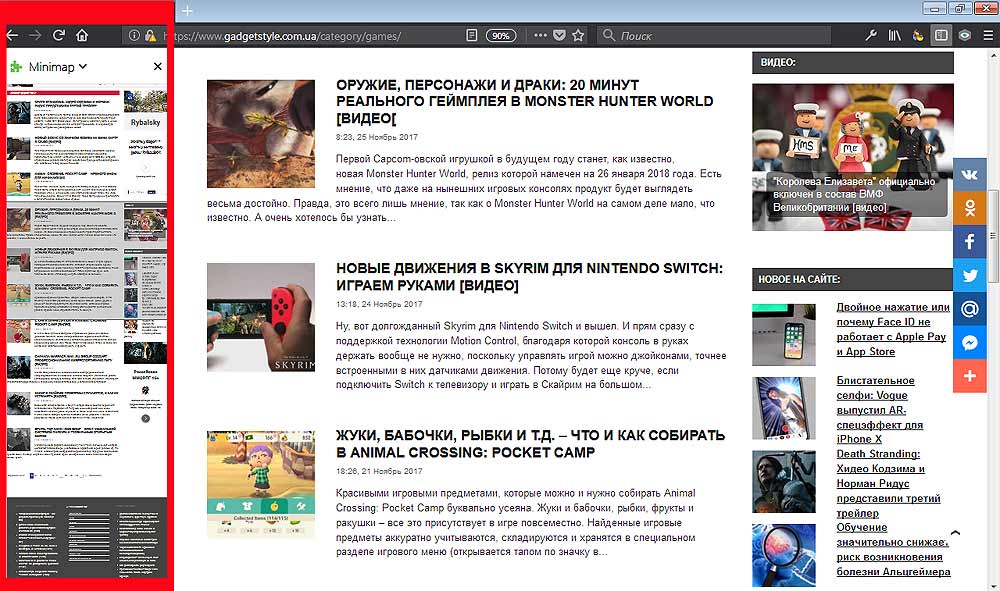
Task: Share through Facebook Messenger
Action: tap(970, 343)
